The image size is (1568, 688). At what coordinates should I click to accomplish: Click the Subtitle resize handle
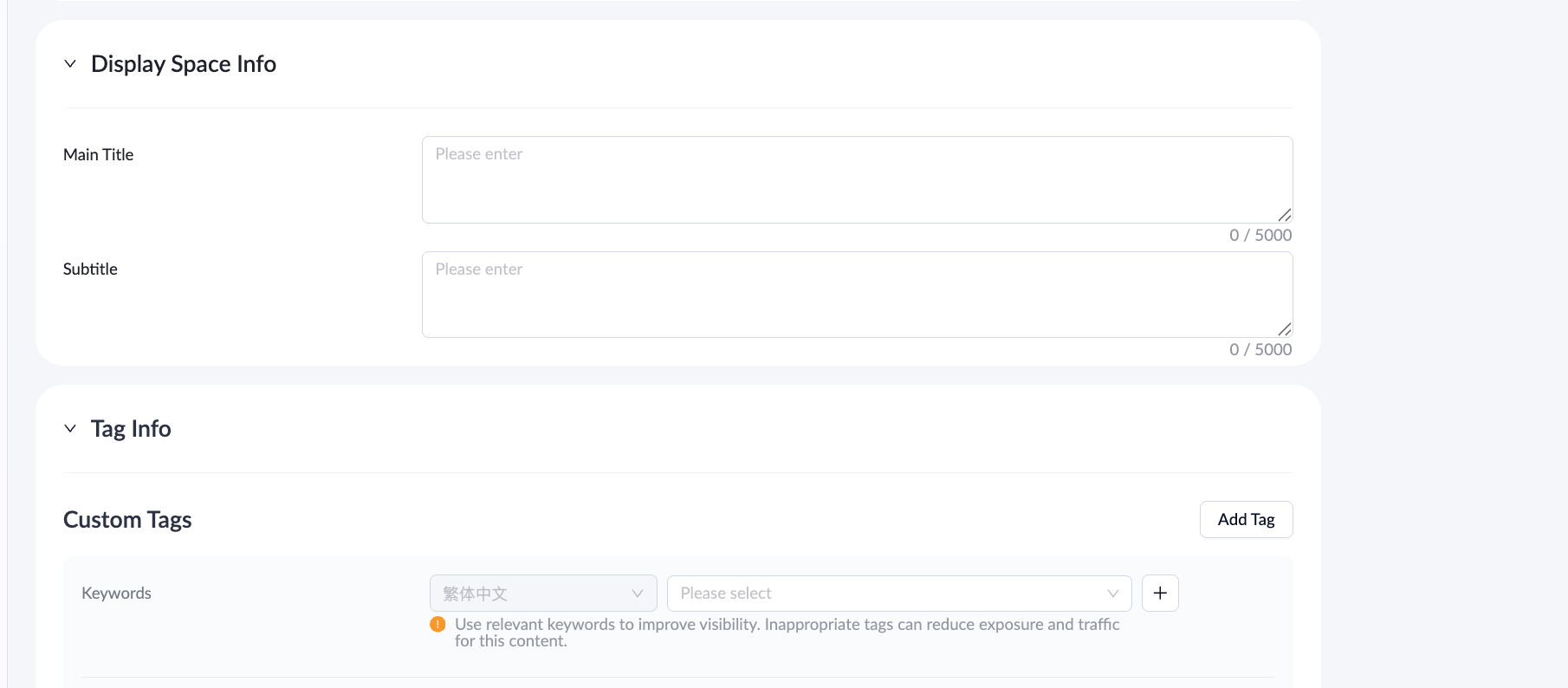1284,329
